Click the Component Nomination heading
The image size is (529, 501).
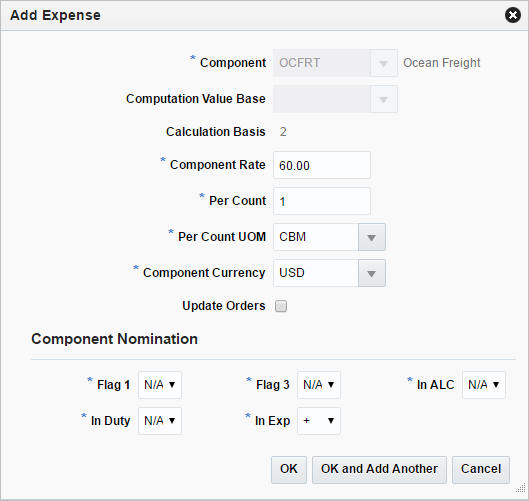[114, 339]
